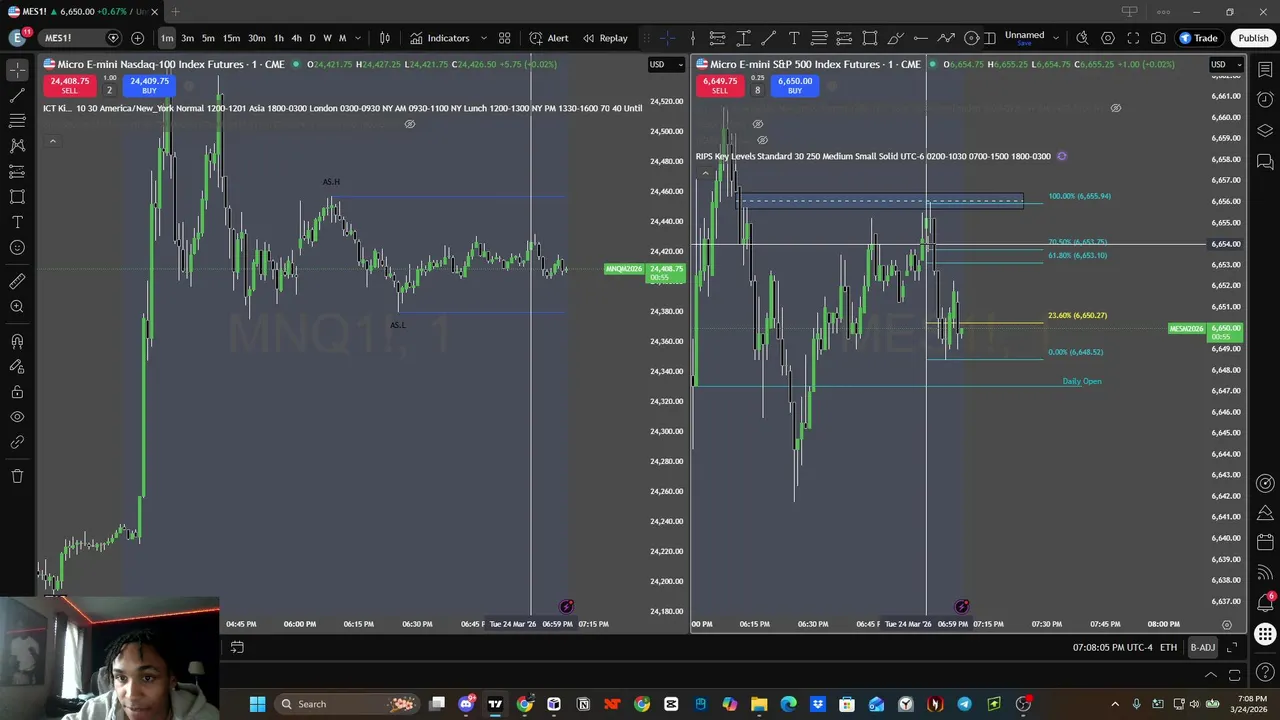Click the S&P 500 BUY 6,650.00 button
Image resolution: width=1280 pixels, height=720 pixels.
tap(795, 85)
